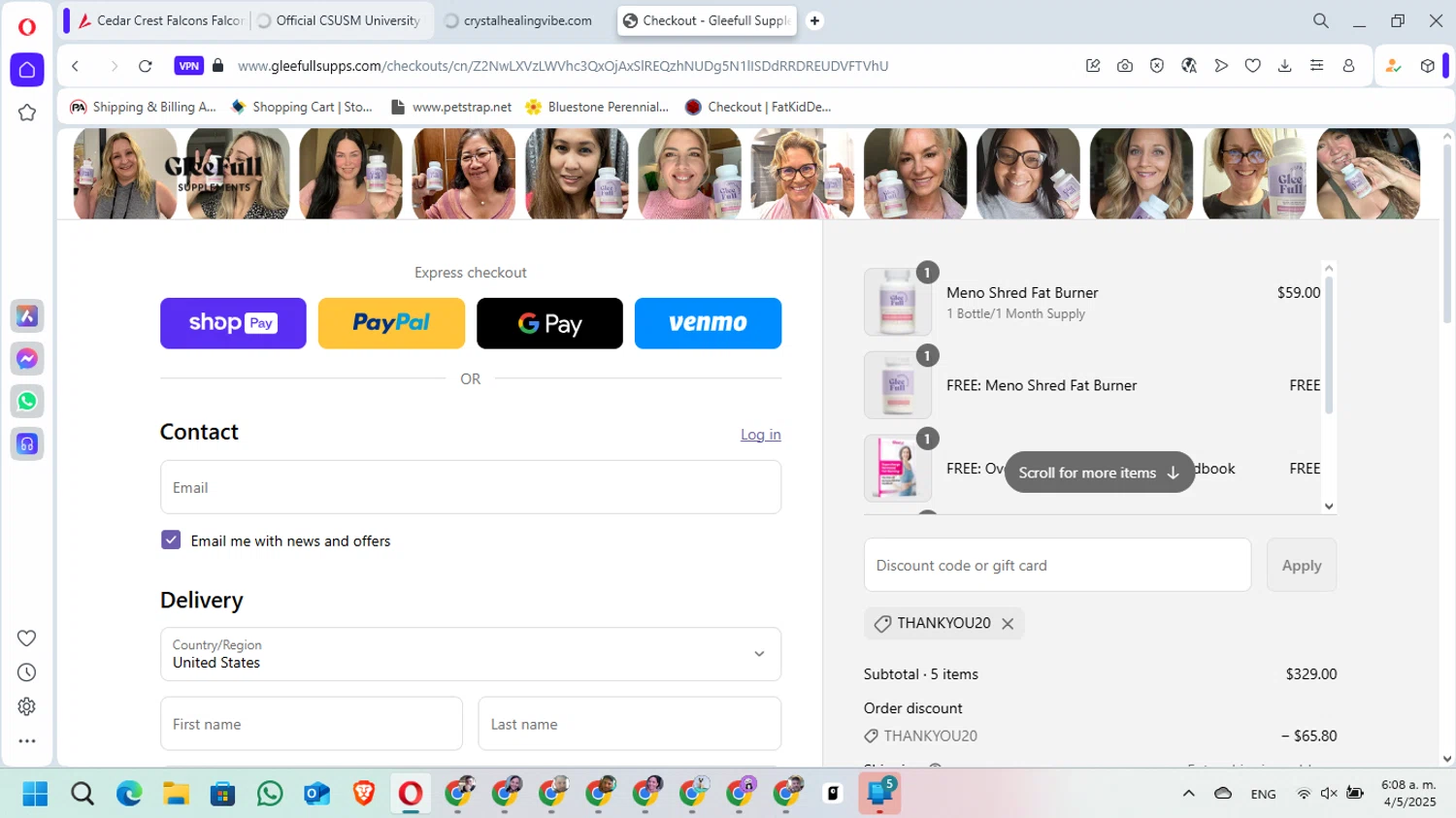This screenshot has width=1456, height=818.
Task: Apply the discount code
Action: pyautogui.click(x=1302, y=565)
